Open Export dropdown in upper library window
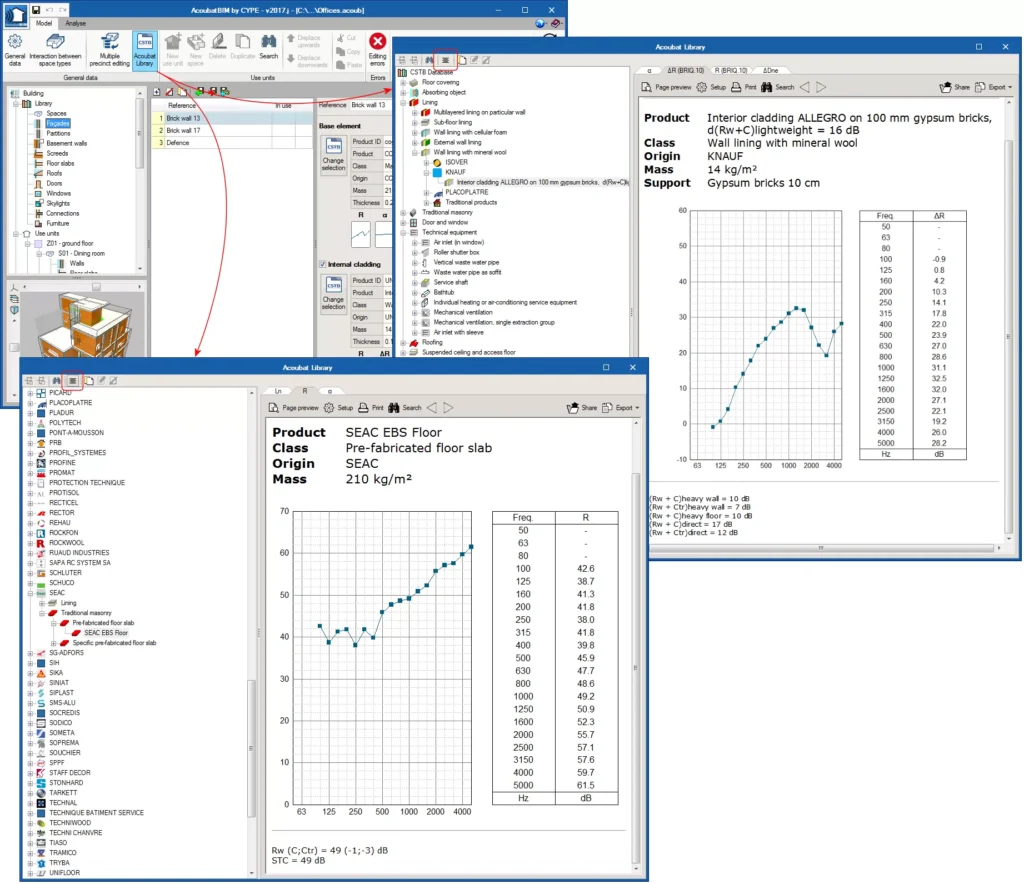1024x884 pixels. (x=993, y=87)
